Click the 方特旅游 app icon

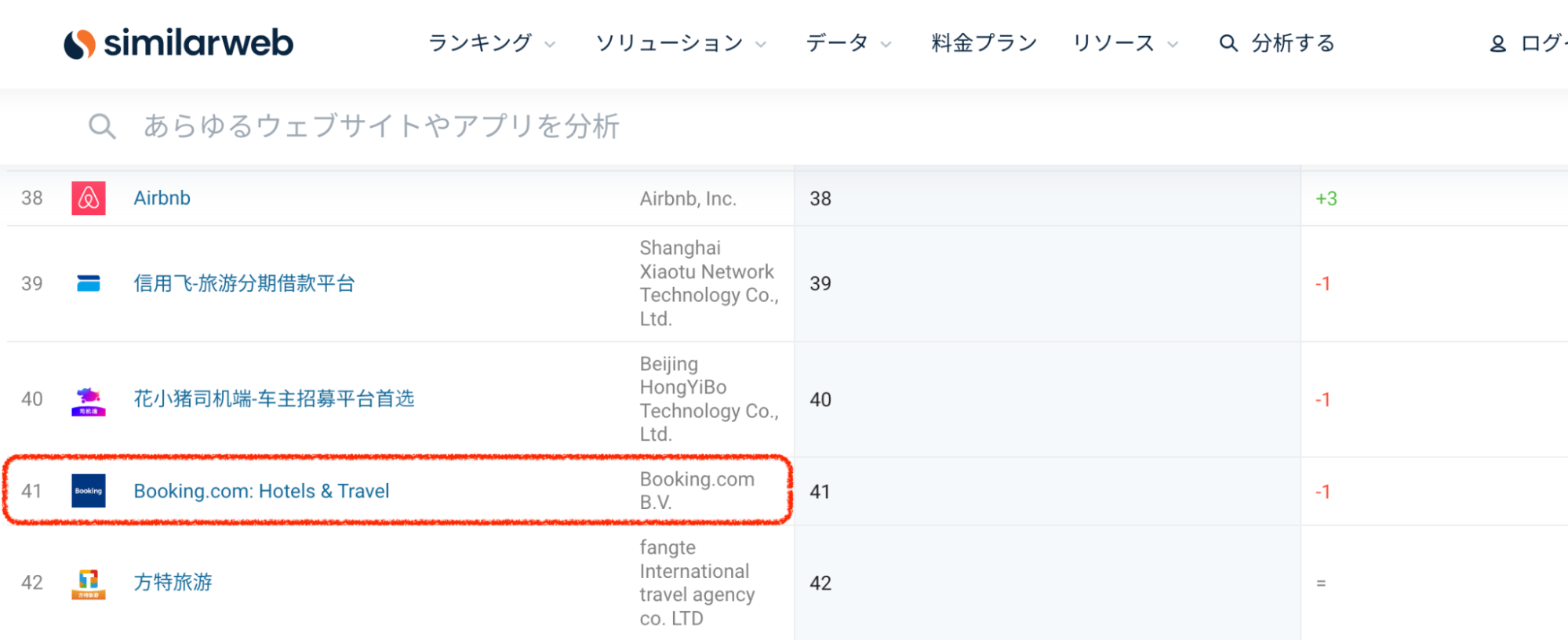[x=89, y=584]
